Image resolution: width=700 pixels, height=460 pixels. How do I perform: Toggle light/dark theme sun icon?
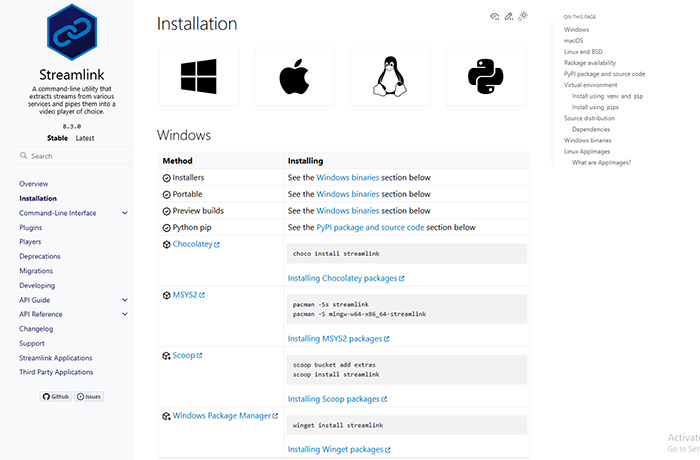[523, 17]
